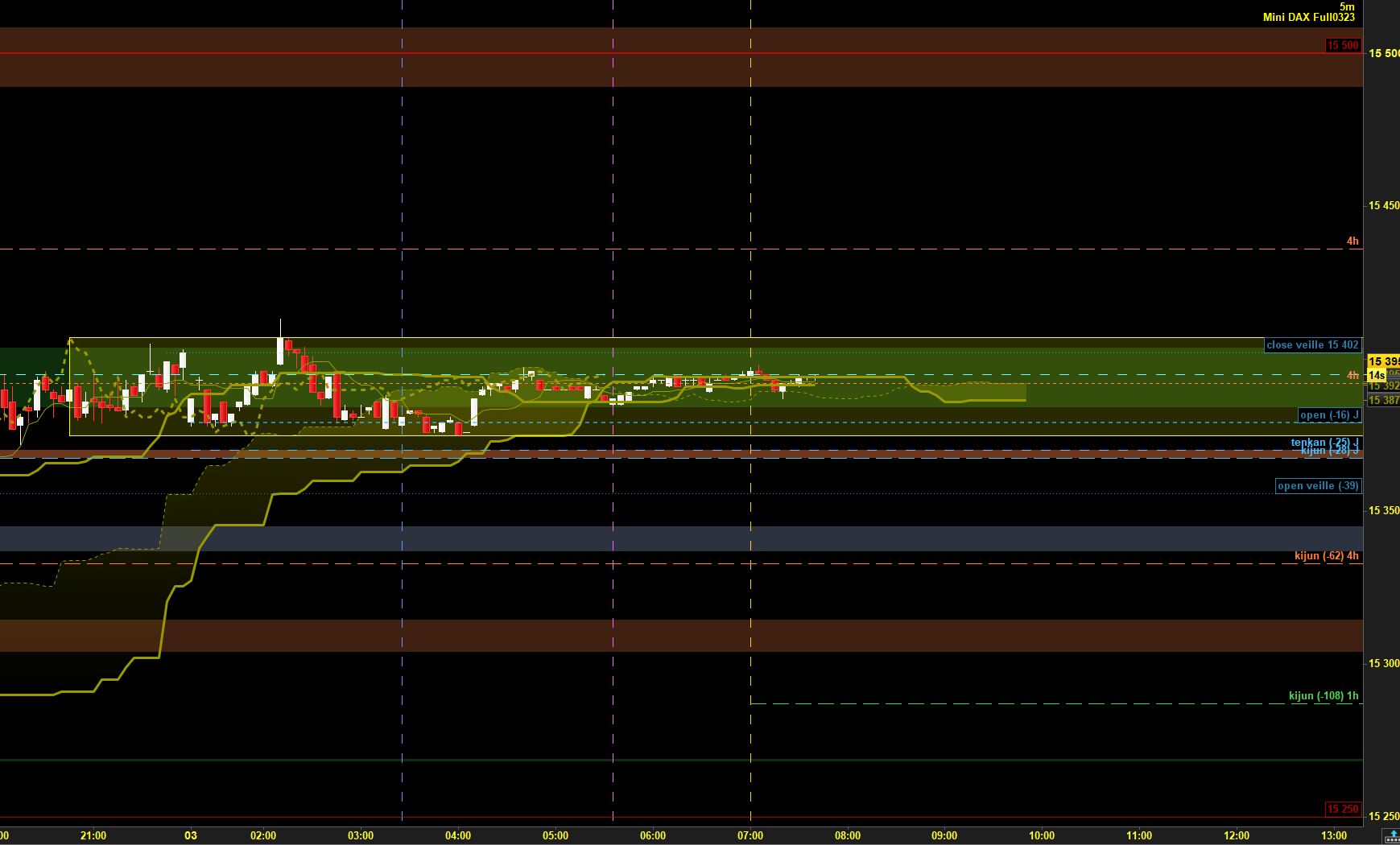Click the 'open veille (-39)' label
1400x845 pixels.
1318,485
